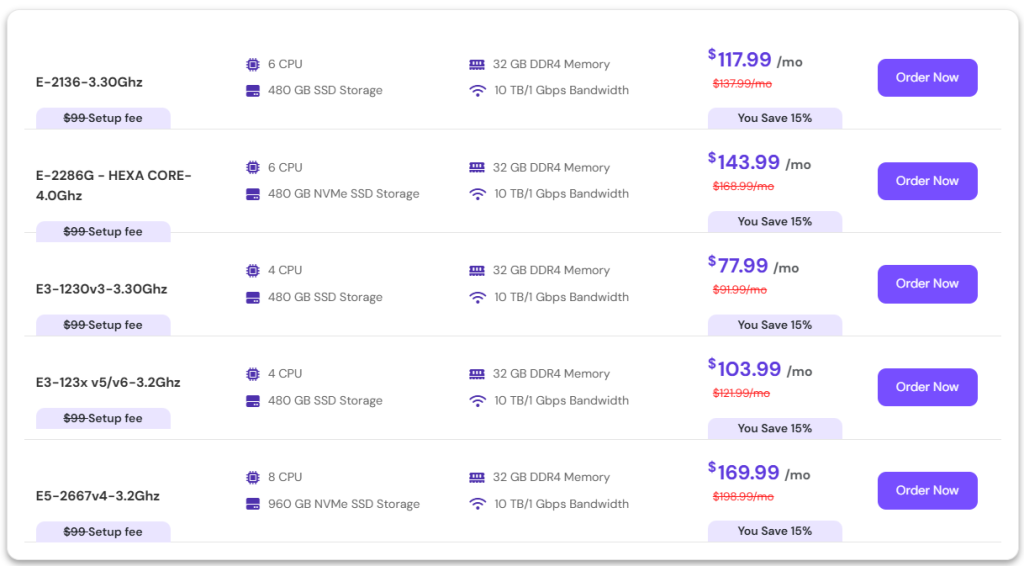The height and width of the screenshot is (566, 1024).
Task: Click bandwidth wifi icon in E5-2667v4 row
Action: [477, 504]
